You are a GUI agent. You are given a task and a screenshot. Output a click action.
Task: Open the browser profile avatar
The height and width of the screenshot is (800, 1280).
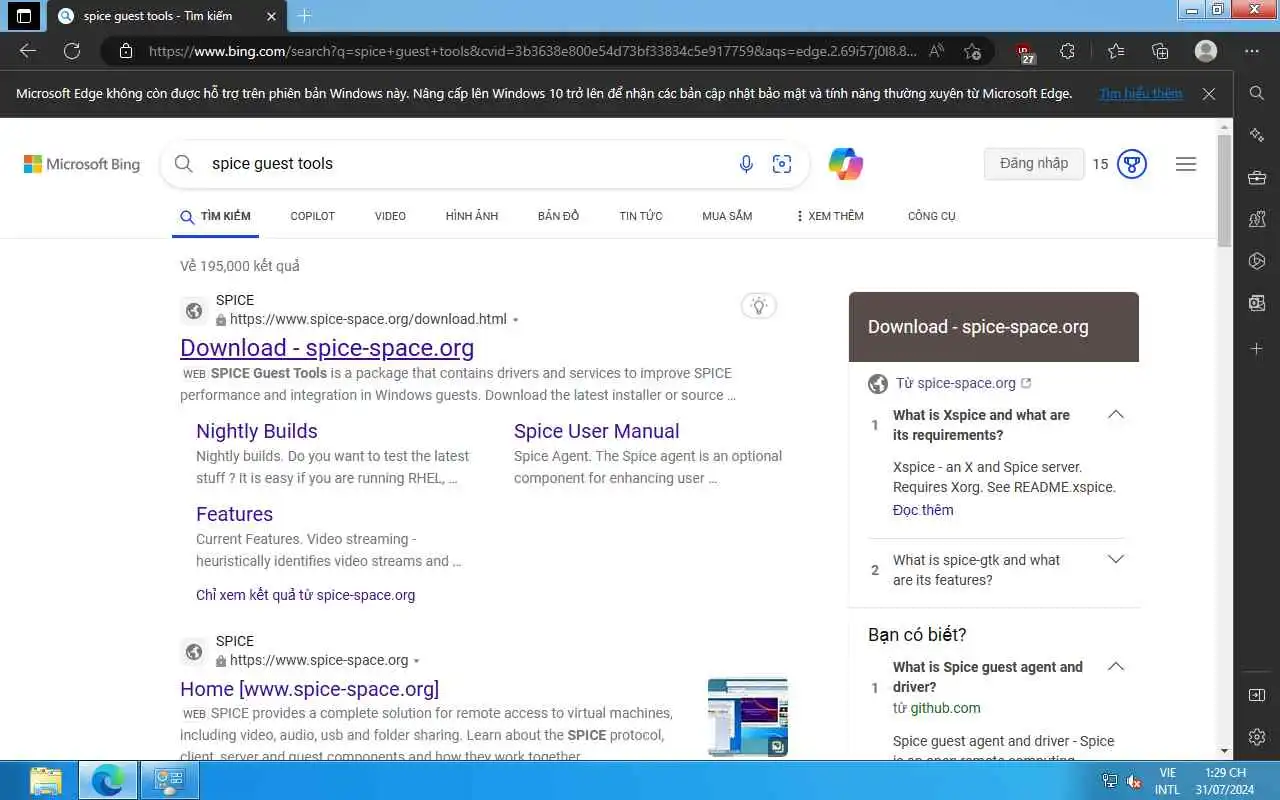point(1206,51)
